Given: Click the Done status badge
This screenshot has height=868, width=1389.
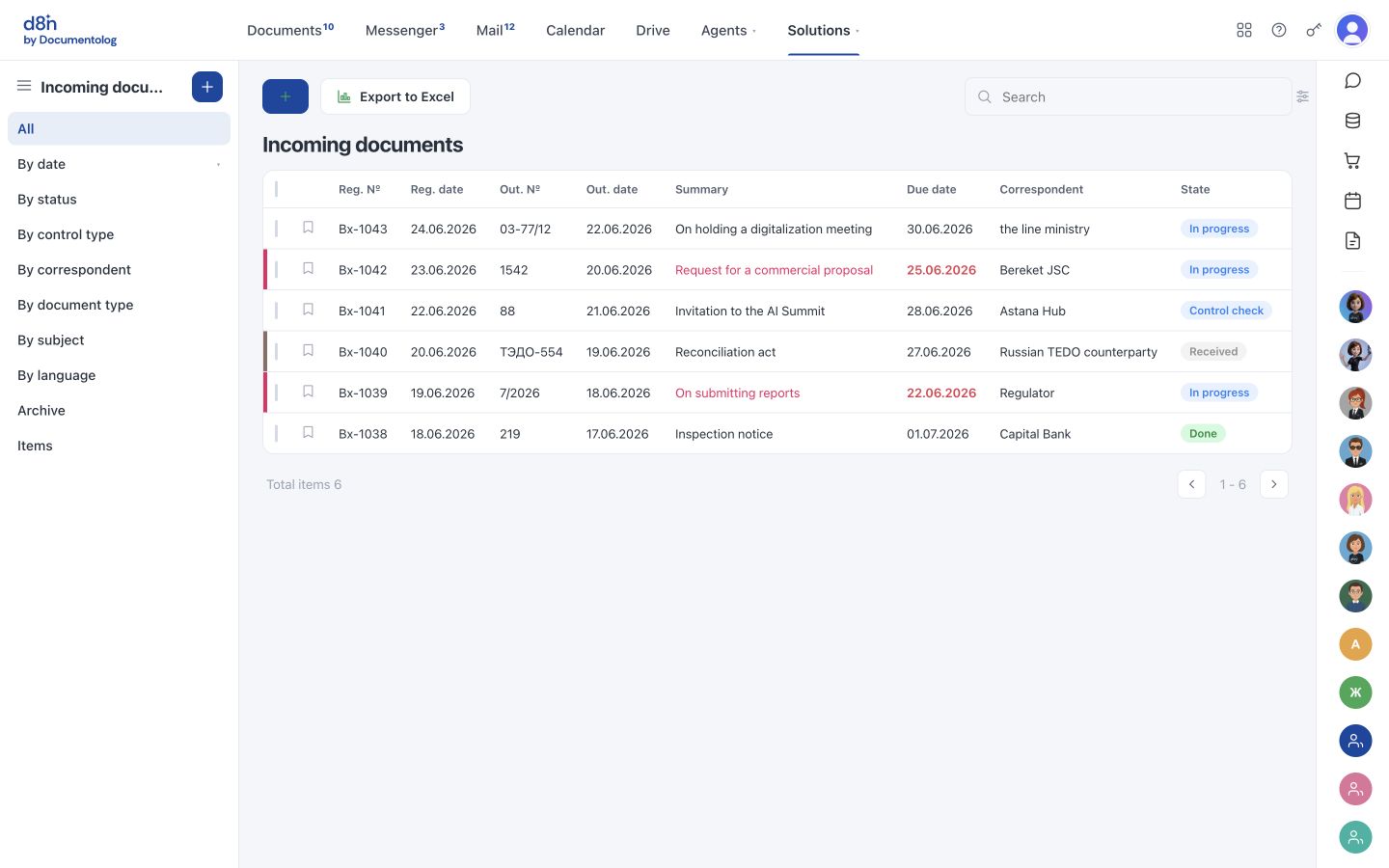Looking at the screenshot, I should point(1203,434).
